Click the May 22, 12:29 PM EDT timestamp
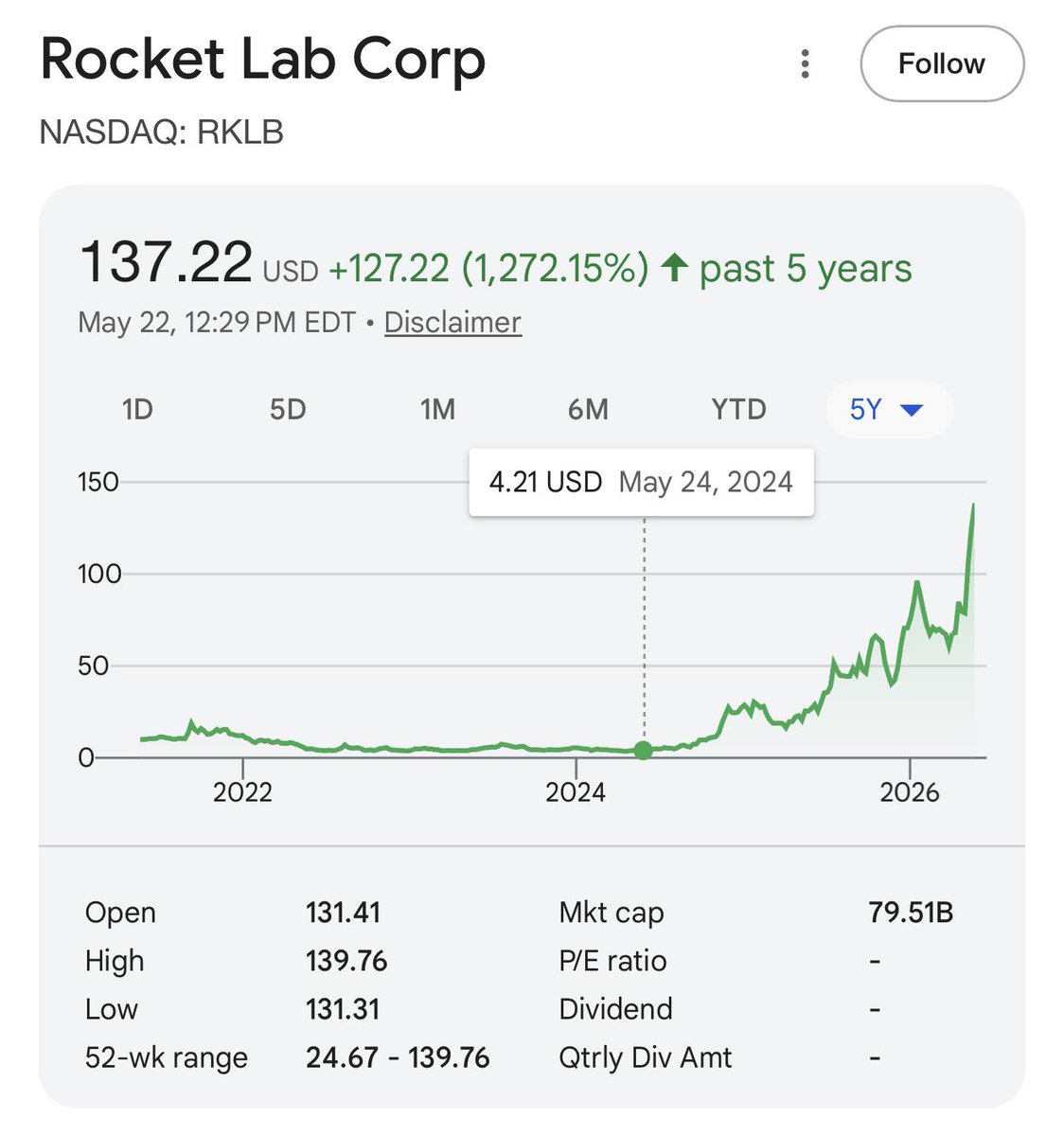 pos(217,322)
